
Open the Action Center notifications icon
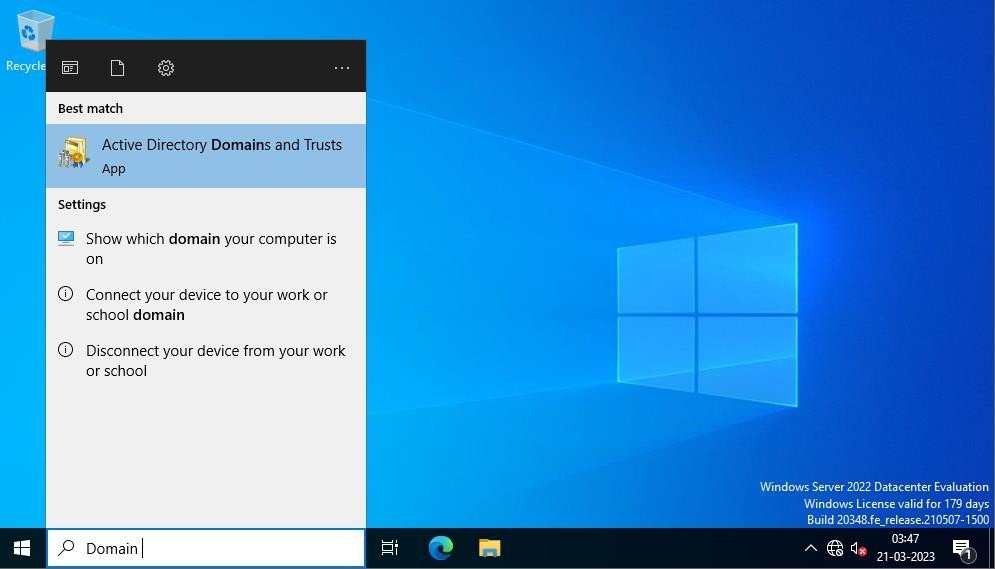tap(963, 549)
